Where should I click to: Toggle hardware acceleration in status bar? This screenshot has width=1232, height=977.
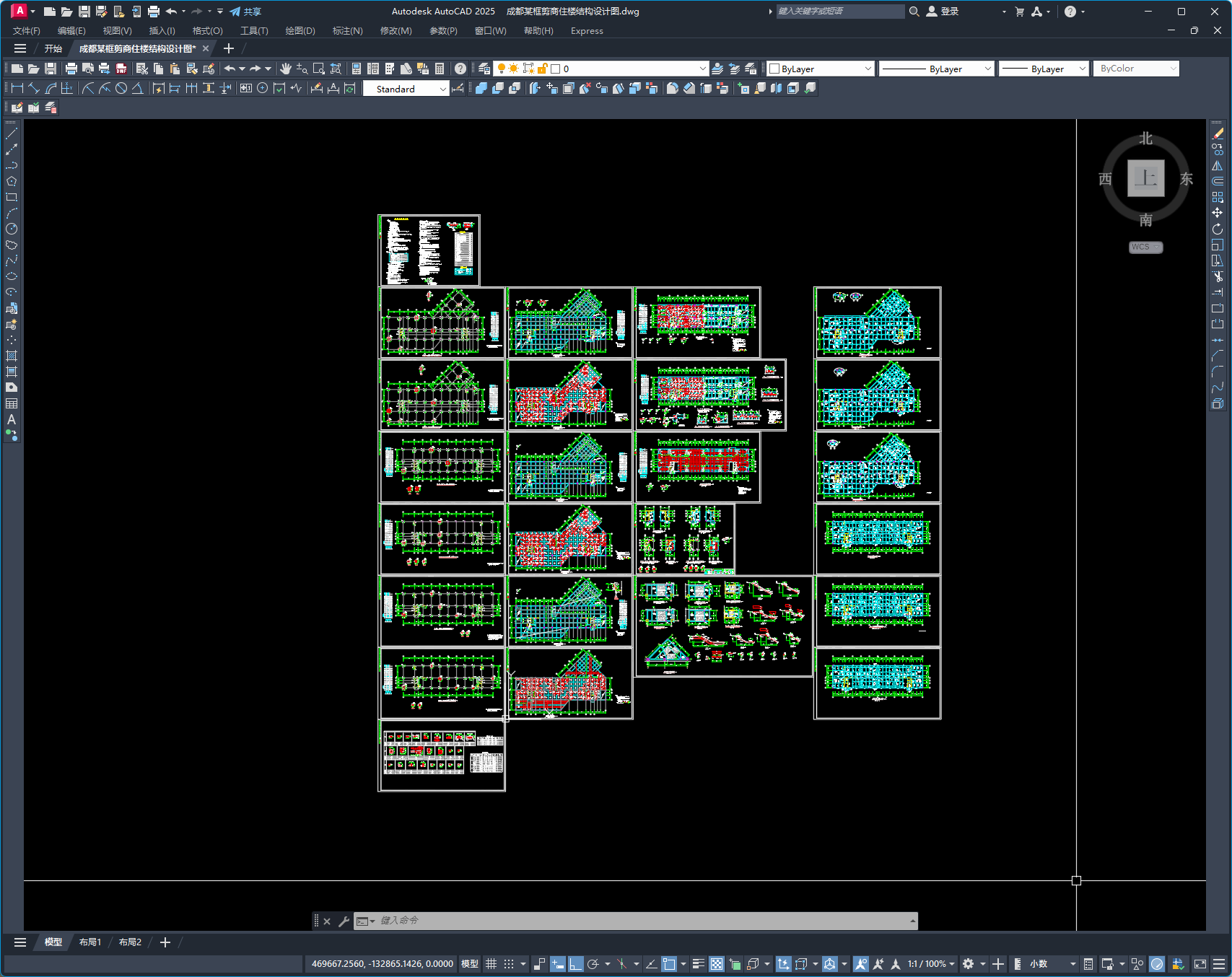[x=1157, y=964]
